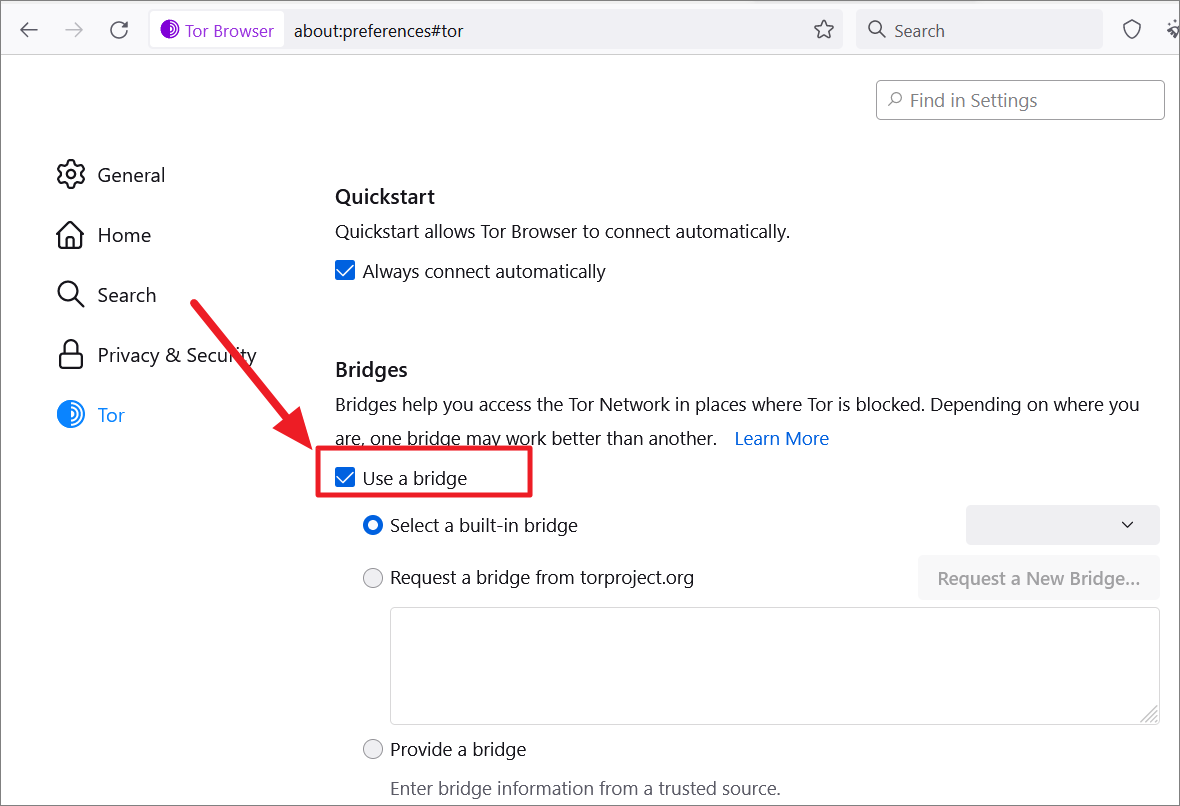Click the back arrow navigation icon

tap(29, 30)
